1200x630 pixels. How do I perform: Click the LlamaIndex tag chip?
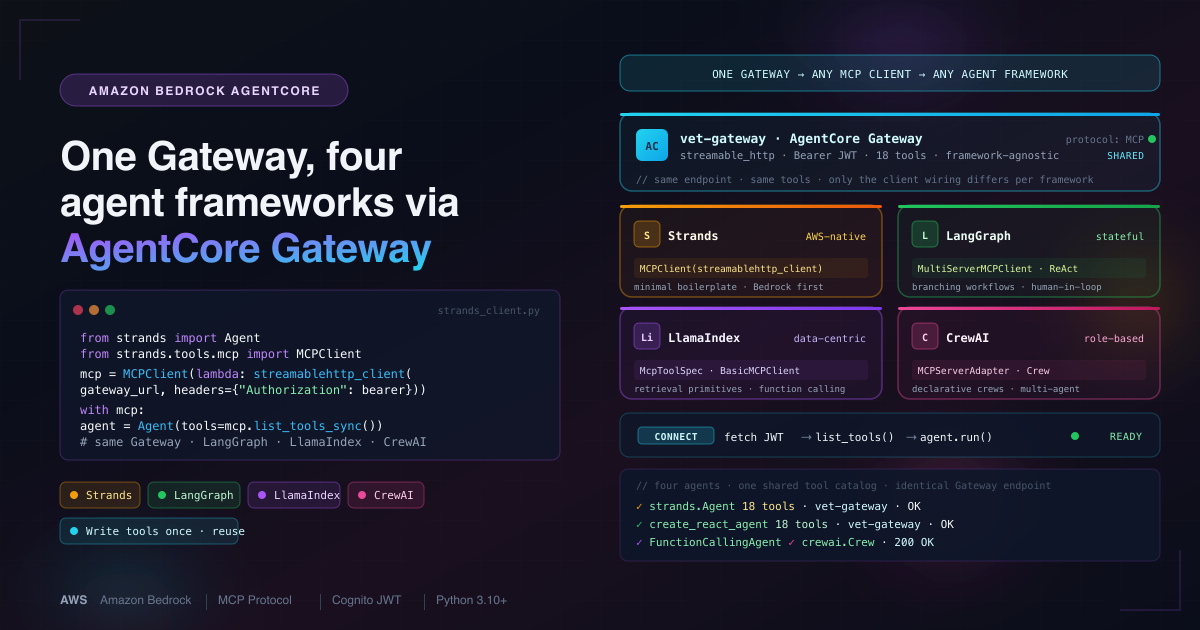pyautogui.click(x=295, y=495)
